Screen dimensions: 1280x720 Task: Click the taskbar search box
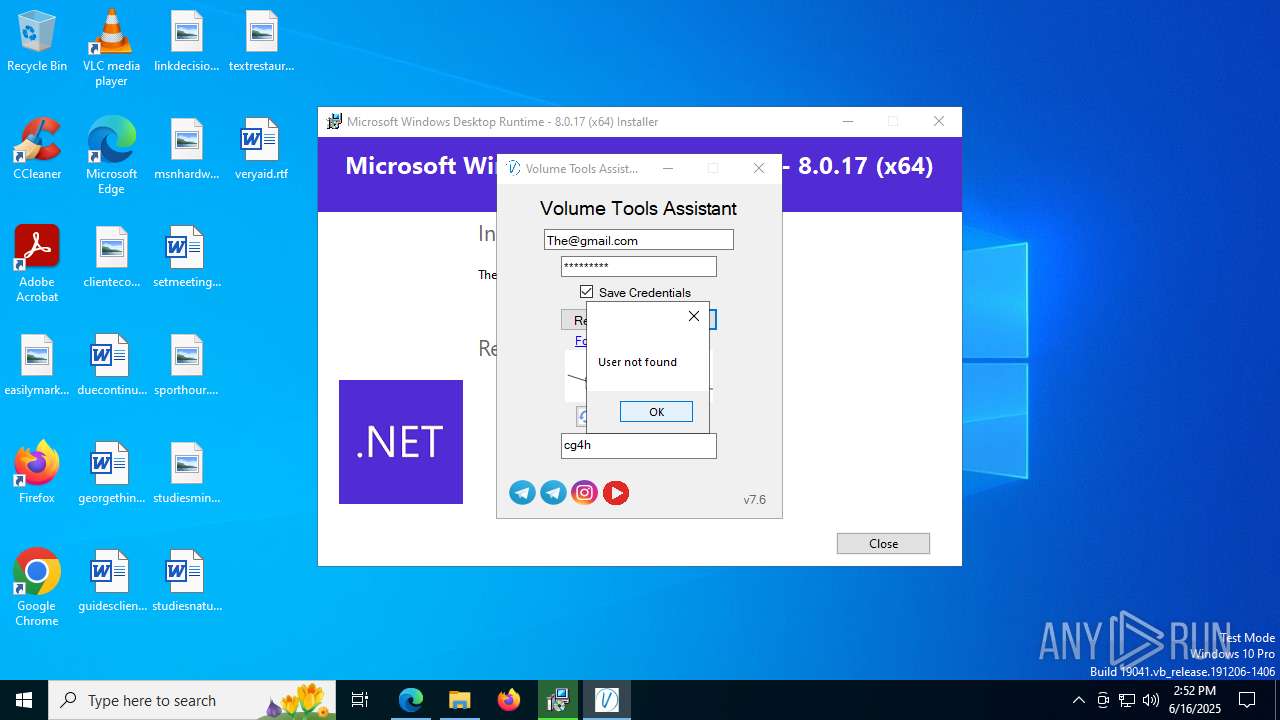tap(194, 700)
